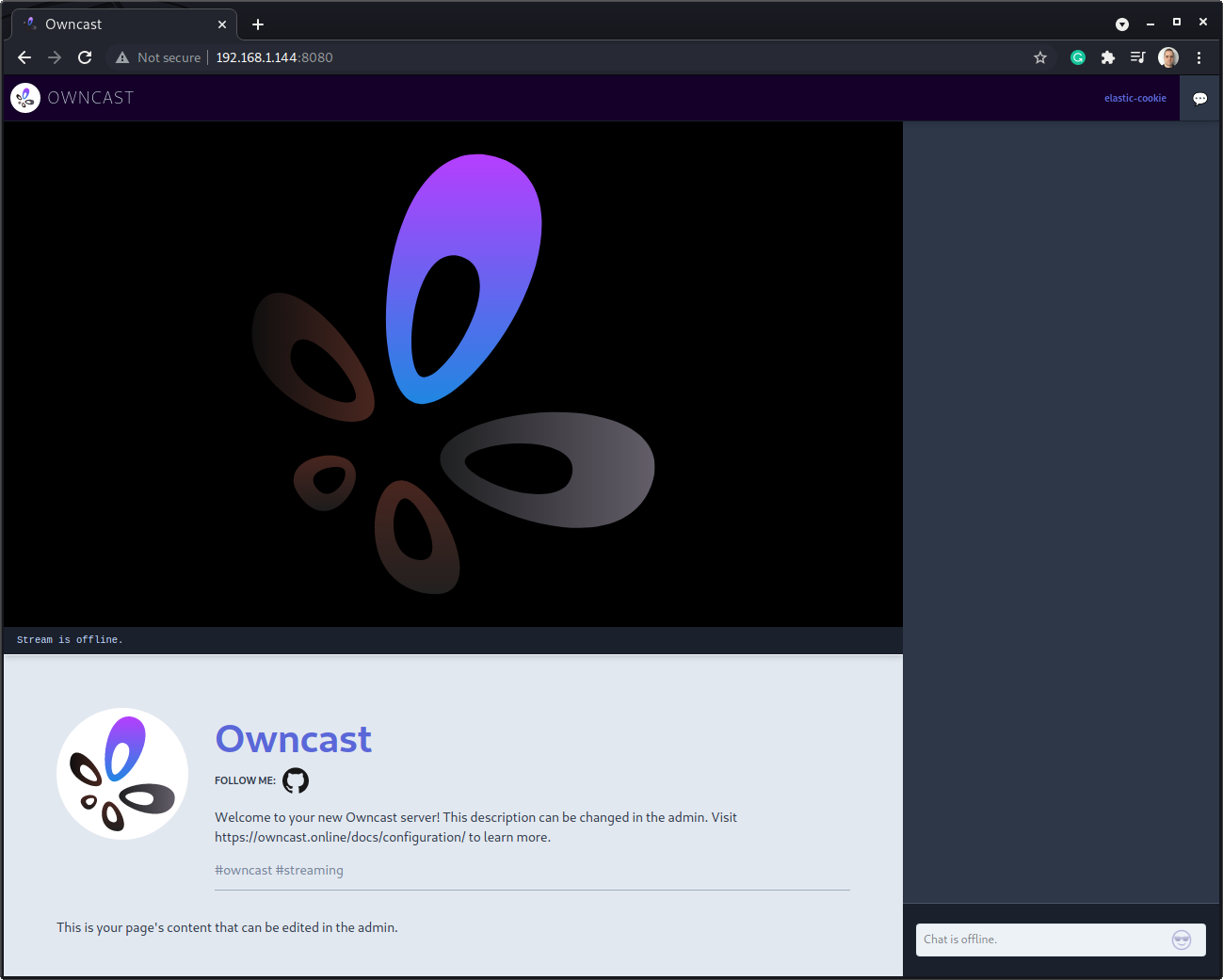Screen dimensions: 1223x980
Task: Reload the page
Action: point(85,57)
